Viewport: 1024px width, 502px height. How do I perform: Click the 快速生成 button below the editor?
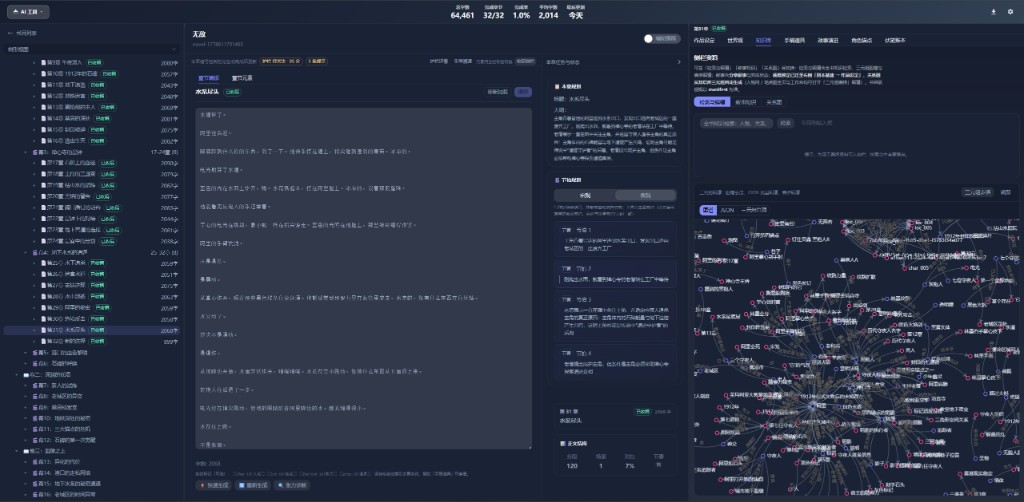pyautogui.click(x=214, y=485)
